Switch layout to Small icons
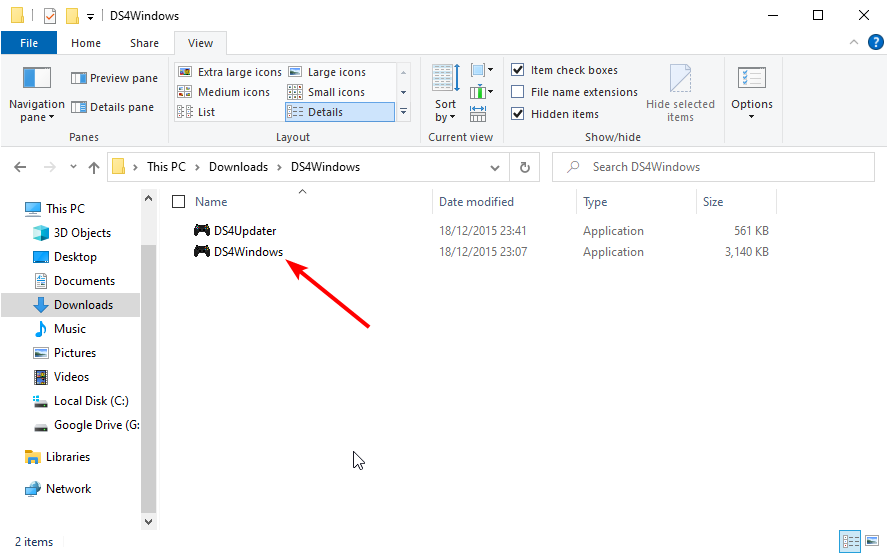Image resolution: width=888 pixels, height=554 pixels. (x=327, y=92)
